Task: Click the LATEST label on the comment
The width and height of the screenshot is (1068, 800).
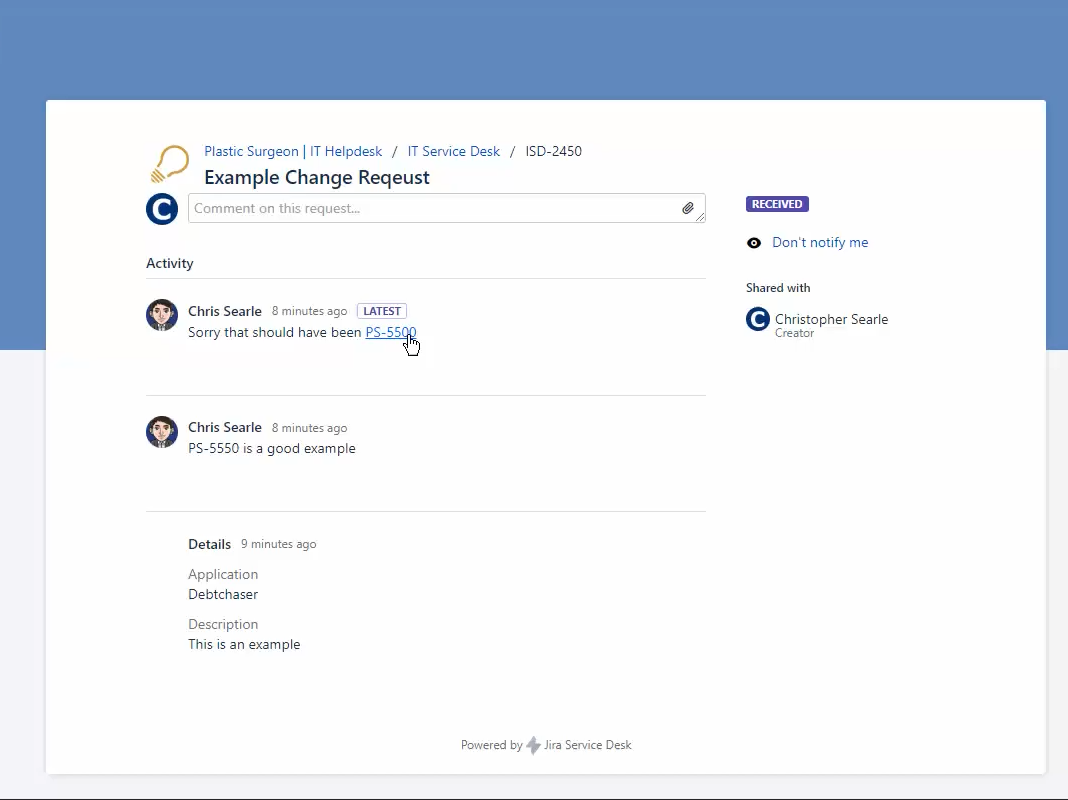Action: (x=382, y=311)
